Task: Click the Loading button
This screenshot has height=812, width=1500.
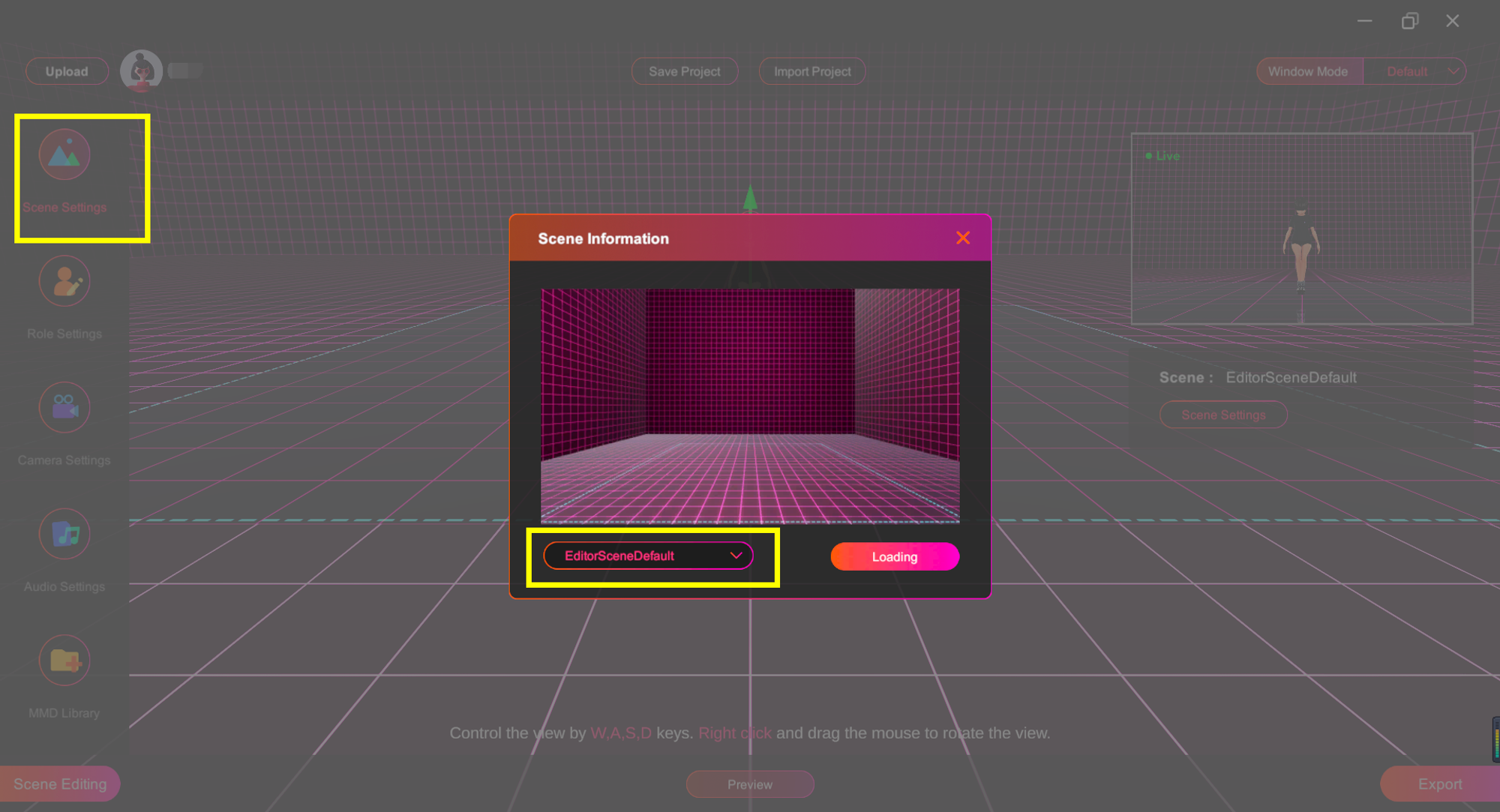Action: tap(894, 557)
